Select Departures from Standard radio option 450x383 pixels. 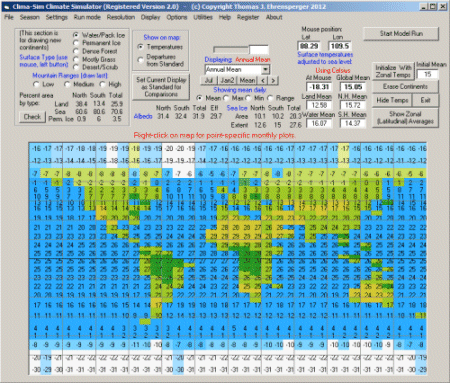141,60
